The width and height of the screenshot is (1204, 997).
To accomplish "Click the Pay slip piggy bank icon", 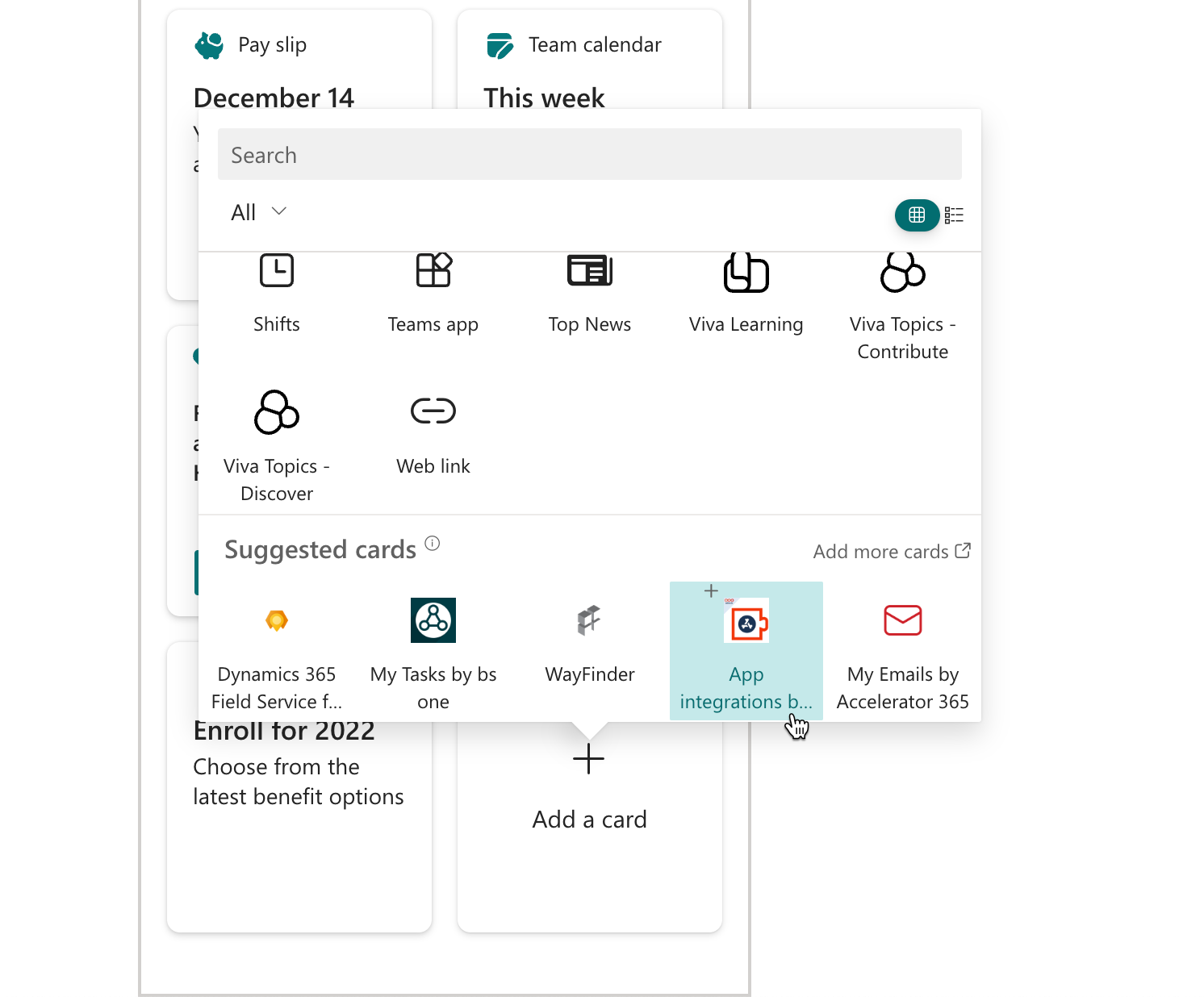I will (210, 45).
